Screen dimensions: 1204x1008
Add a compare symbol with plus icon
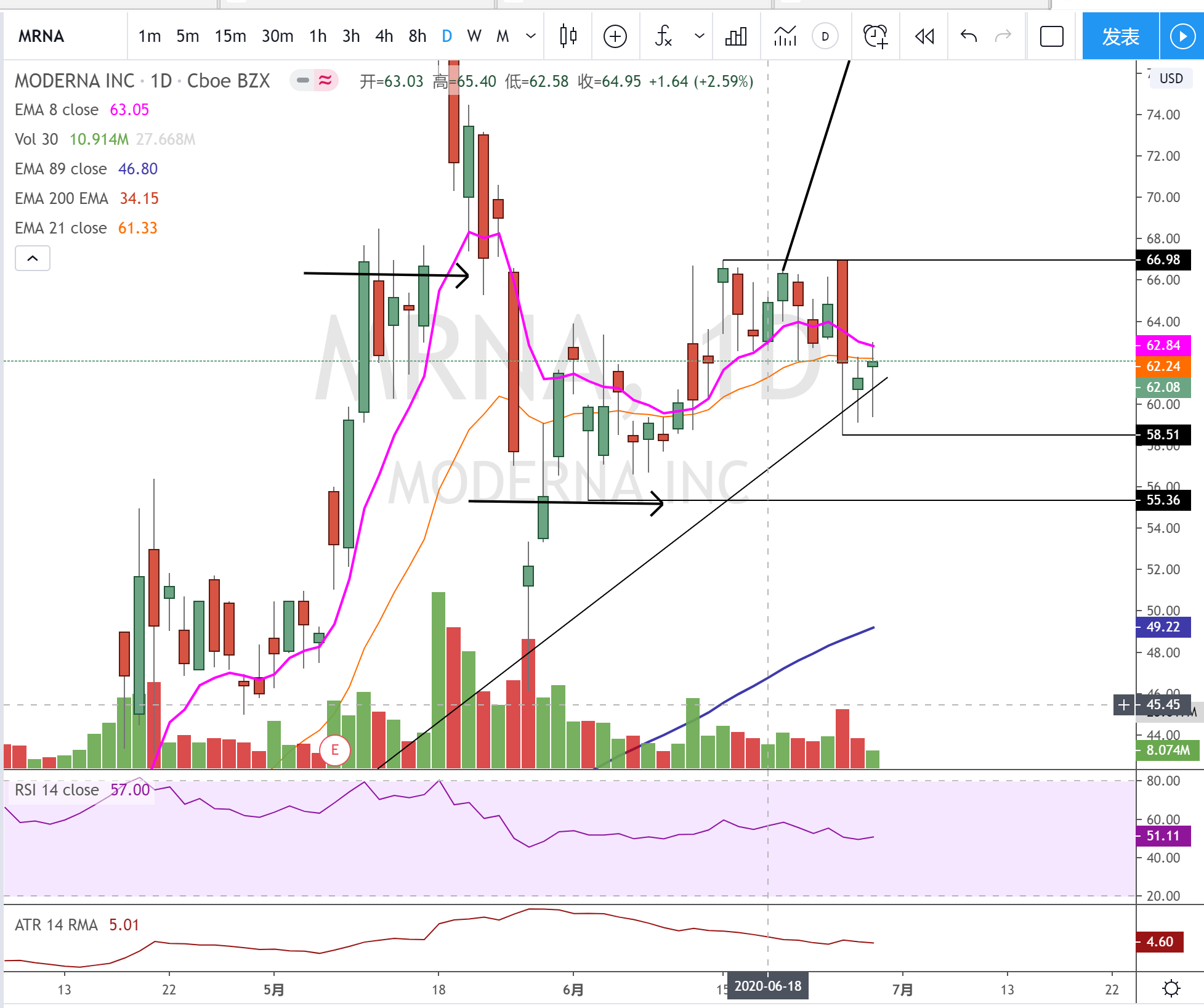(x=615, y=36)
